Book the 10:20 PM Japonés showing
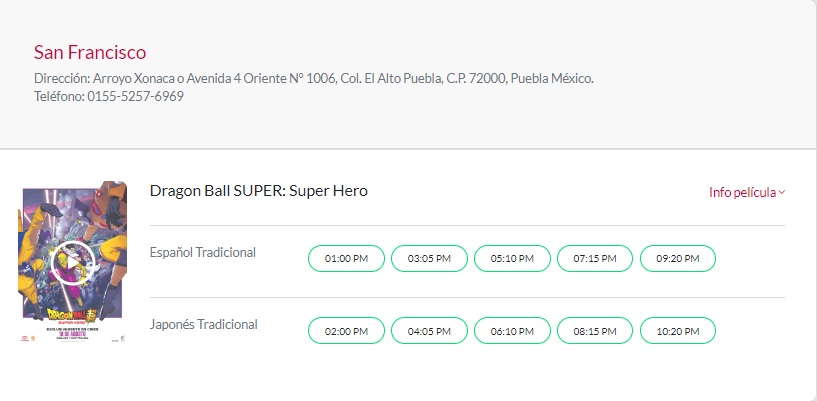The image size is (817, 401). (678, 330)
